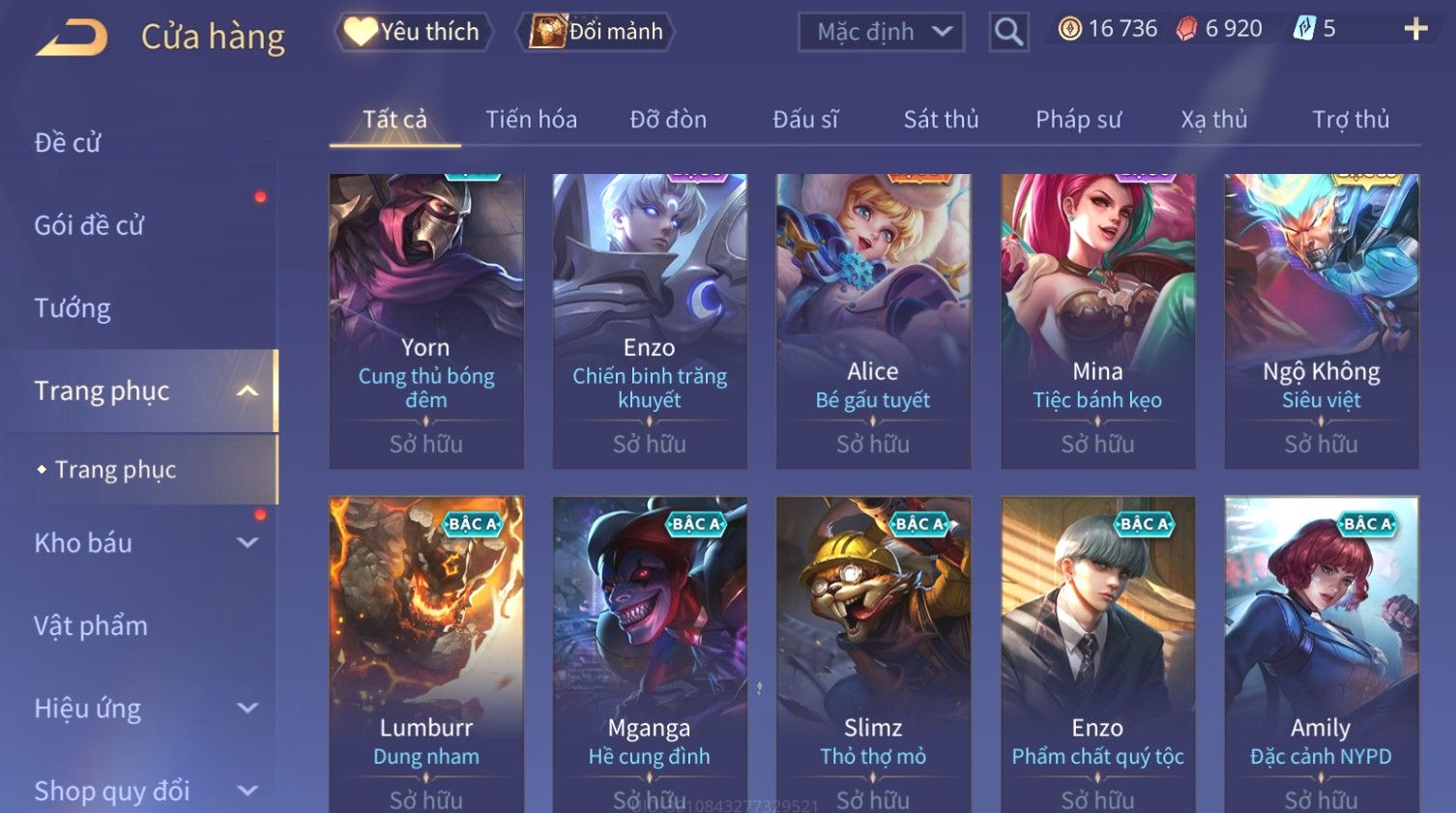
Task: Open Yêu thích heart favorites
Action: [413, 32]
